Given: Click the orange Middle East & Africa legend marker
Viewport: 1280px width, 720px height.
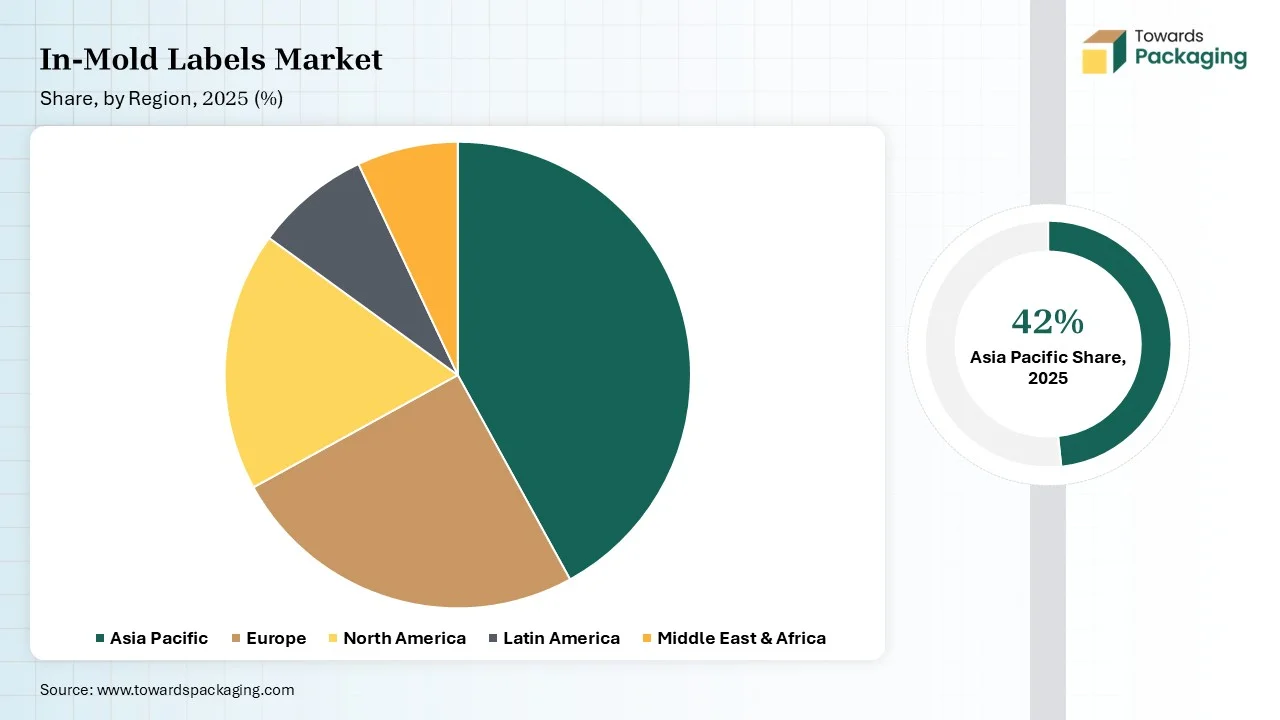Looking at the screenshot, I should point(647,638).
